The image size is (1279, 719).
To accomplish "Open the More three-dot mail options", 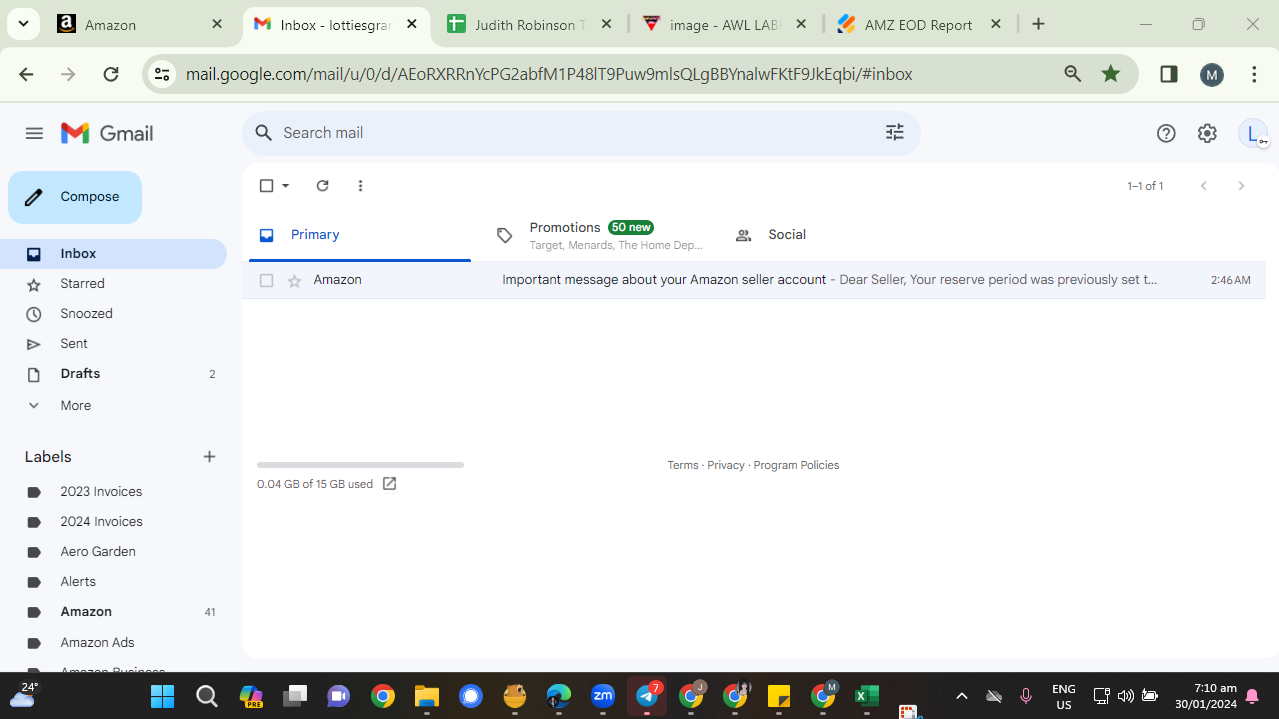I will coord(360,185).
